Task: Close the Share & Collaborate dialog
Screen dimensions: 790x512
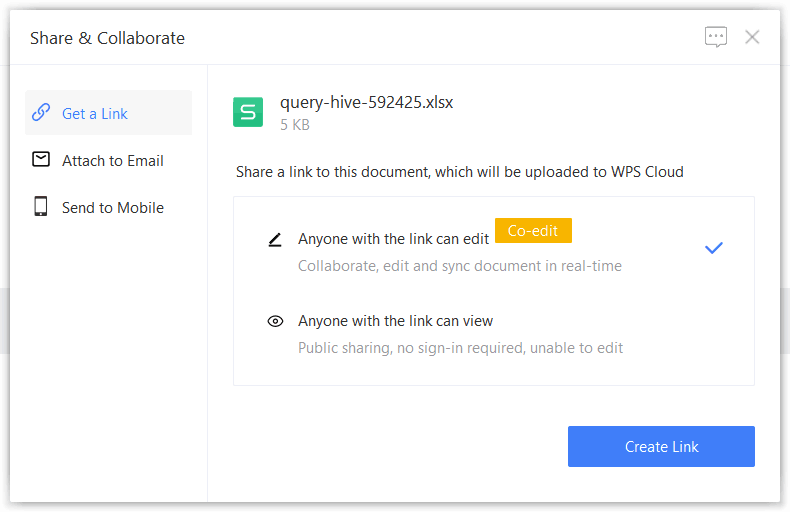Action: [752, 37]
